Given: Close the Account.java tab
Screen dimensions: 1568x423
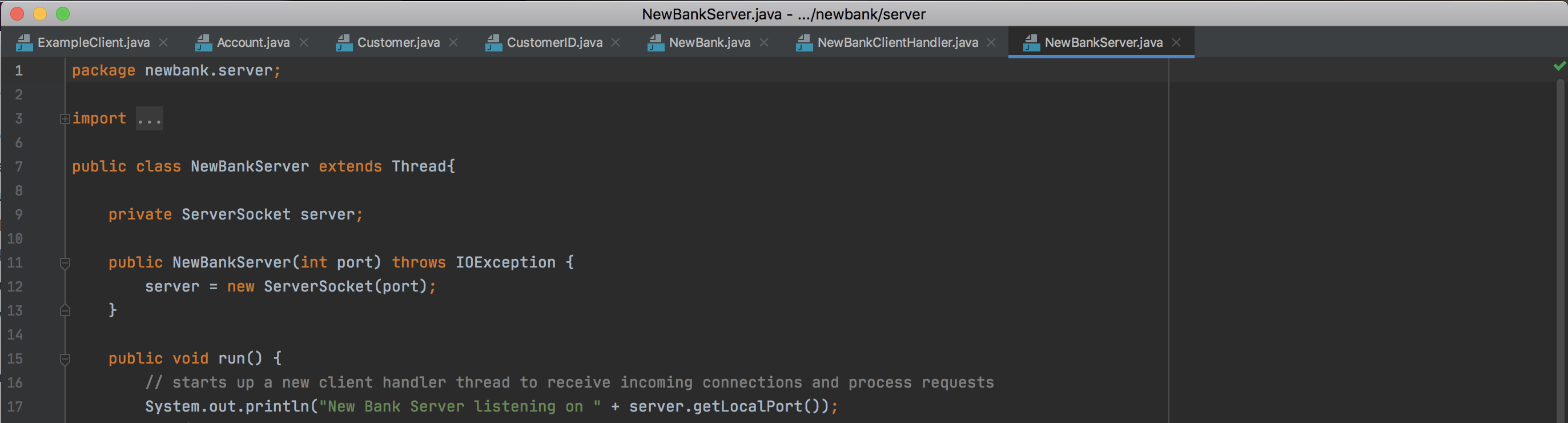Looking at the screenshot, I should point(304,42).
